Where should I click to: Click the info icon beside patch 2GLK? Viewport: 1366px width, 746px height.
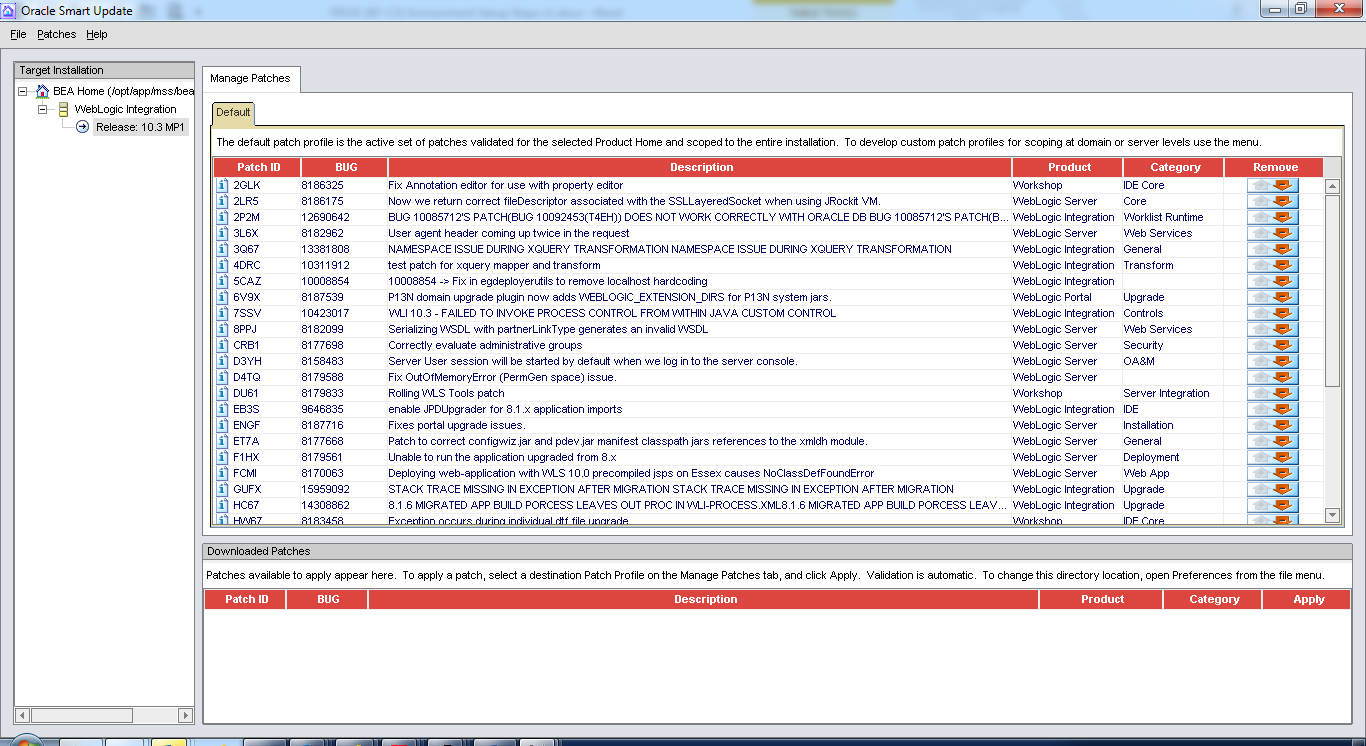(220, 185)
